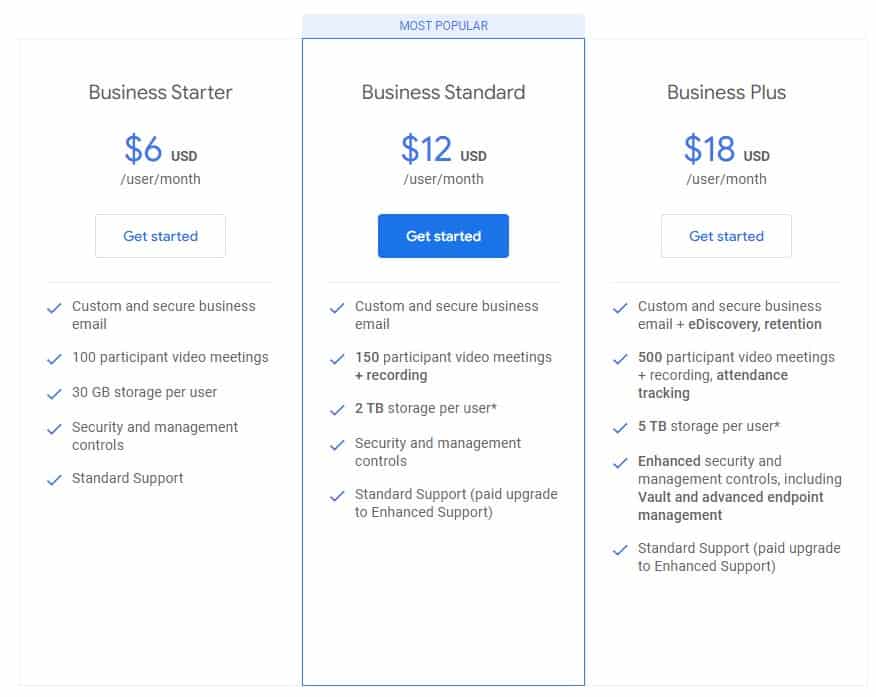Click eDiscovery, retention feature text

[755, 324]
